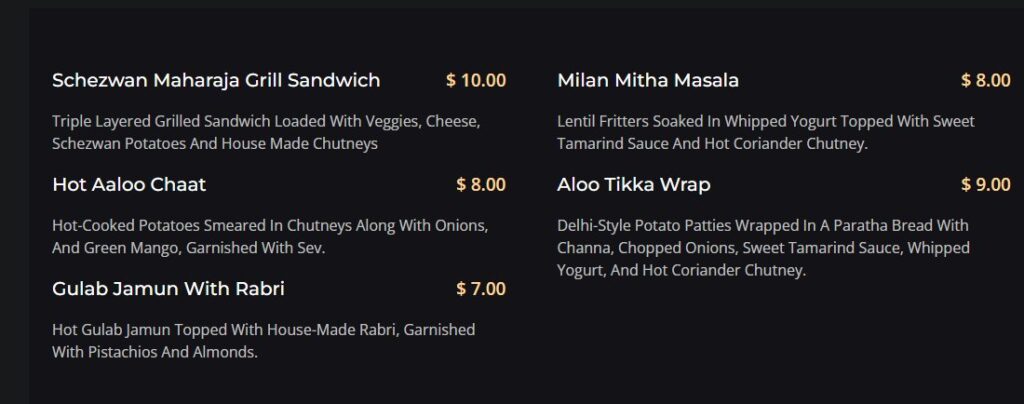Image resolution: width=1024 pixels, height=404 pixels.
Task: Click the Triple Layered Grilled Sandwich description
Action: point(266,132)
